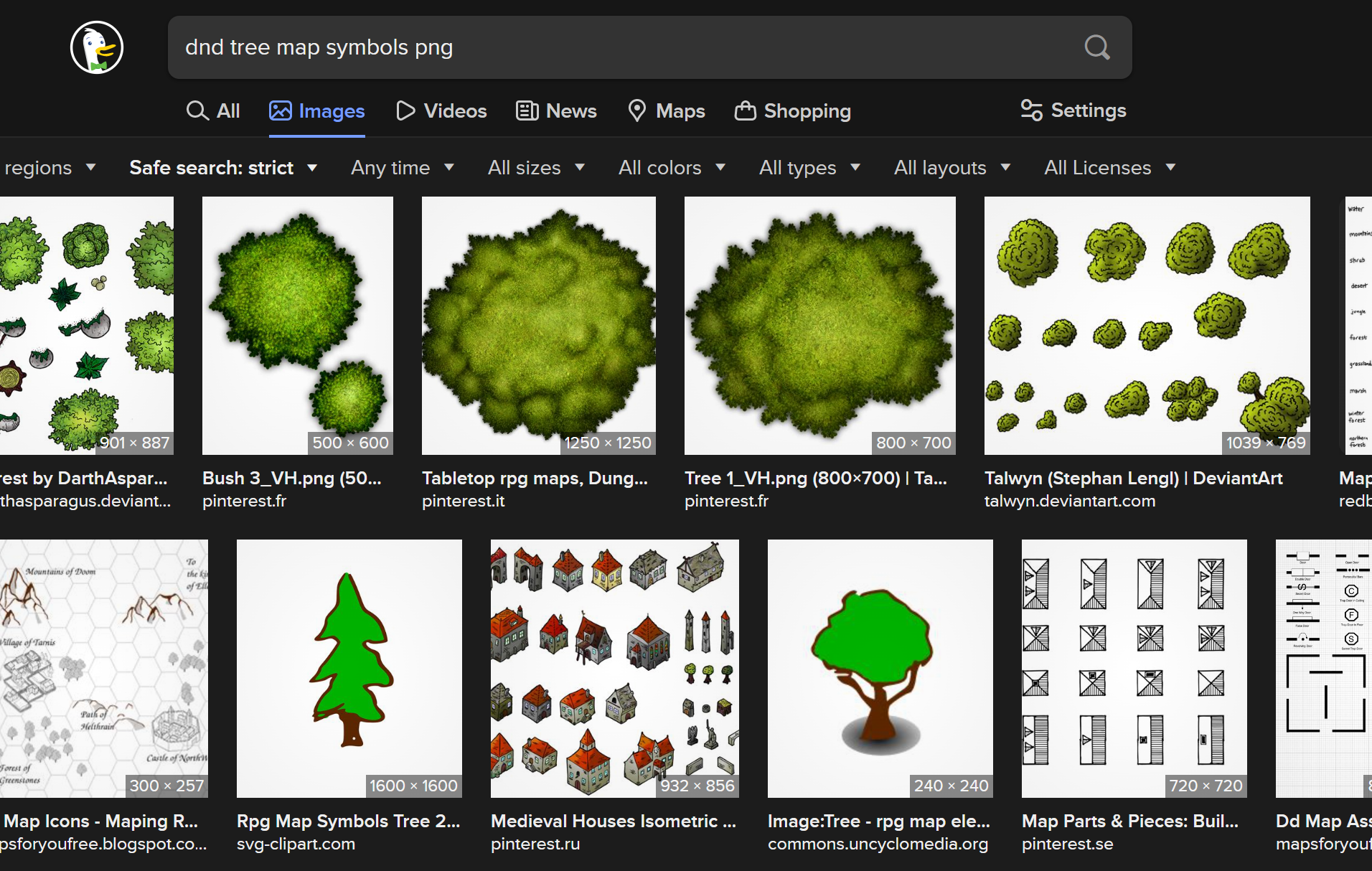Click the talwyn.deviantart.com source text

[1070, 501]
